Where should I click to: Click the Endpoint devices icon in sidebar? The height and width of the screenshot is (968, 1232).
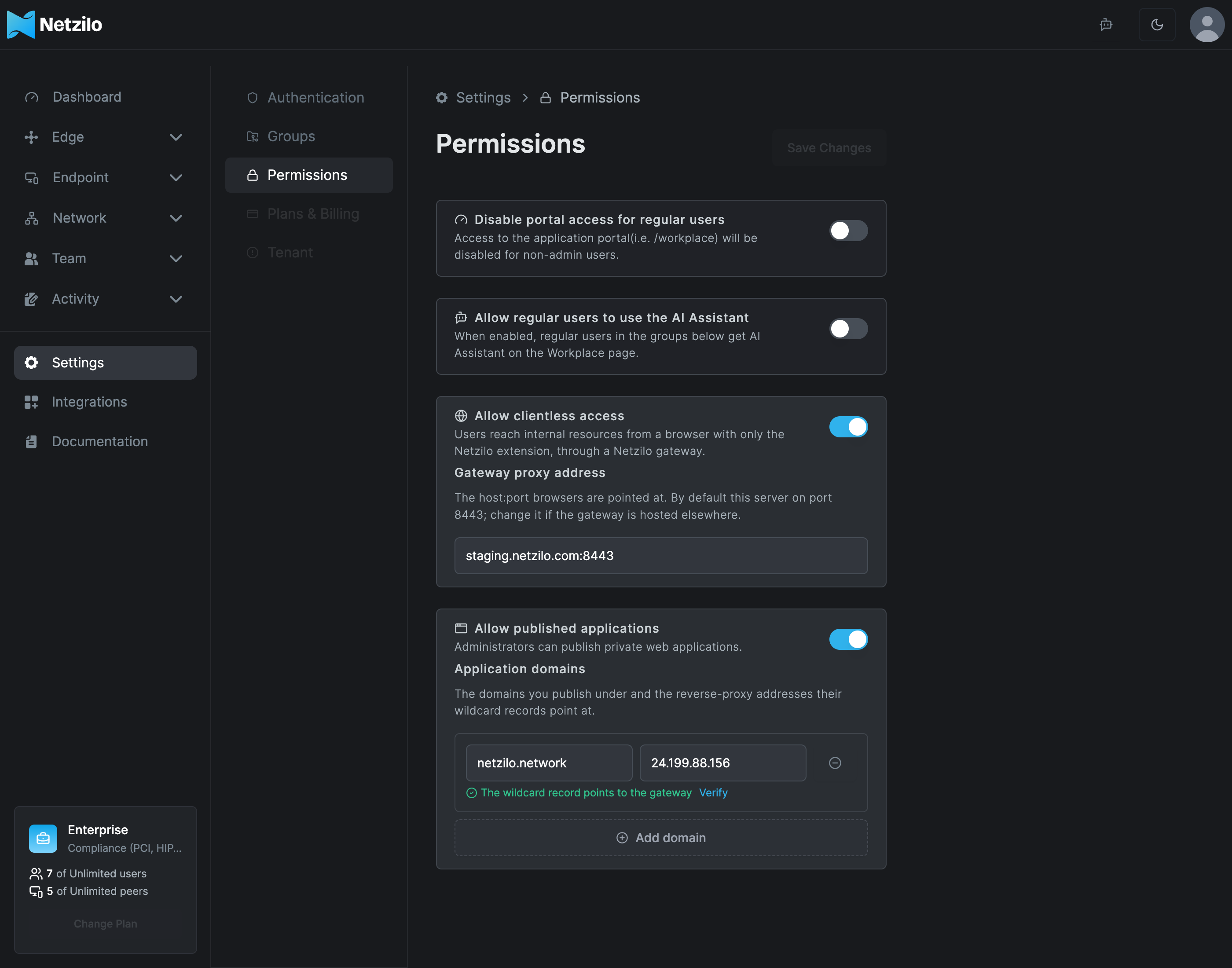click(32, 177)
